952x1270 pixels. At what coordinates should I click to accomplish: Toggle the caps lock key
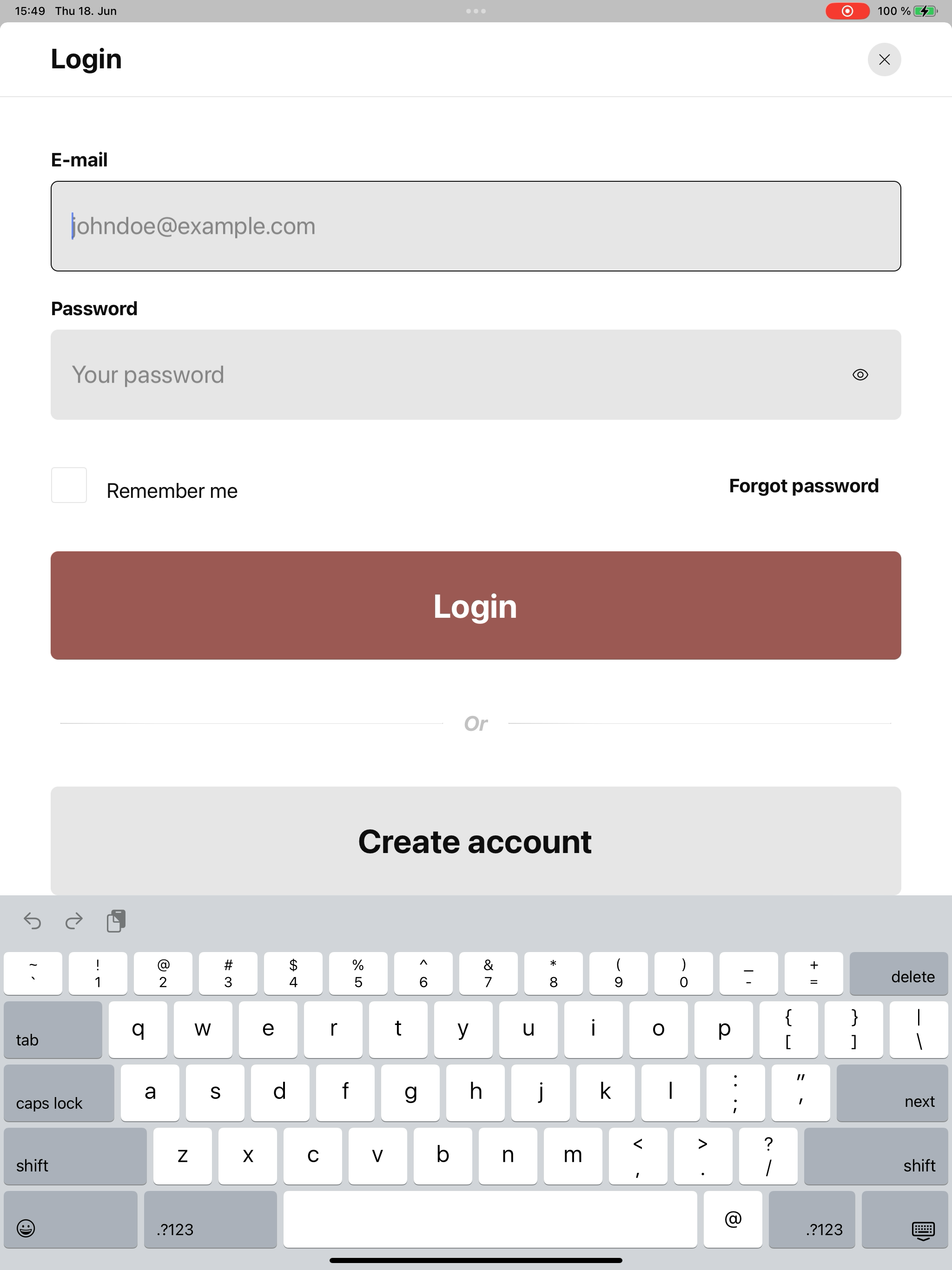[x=59, y=1093]
